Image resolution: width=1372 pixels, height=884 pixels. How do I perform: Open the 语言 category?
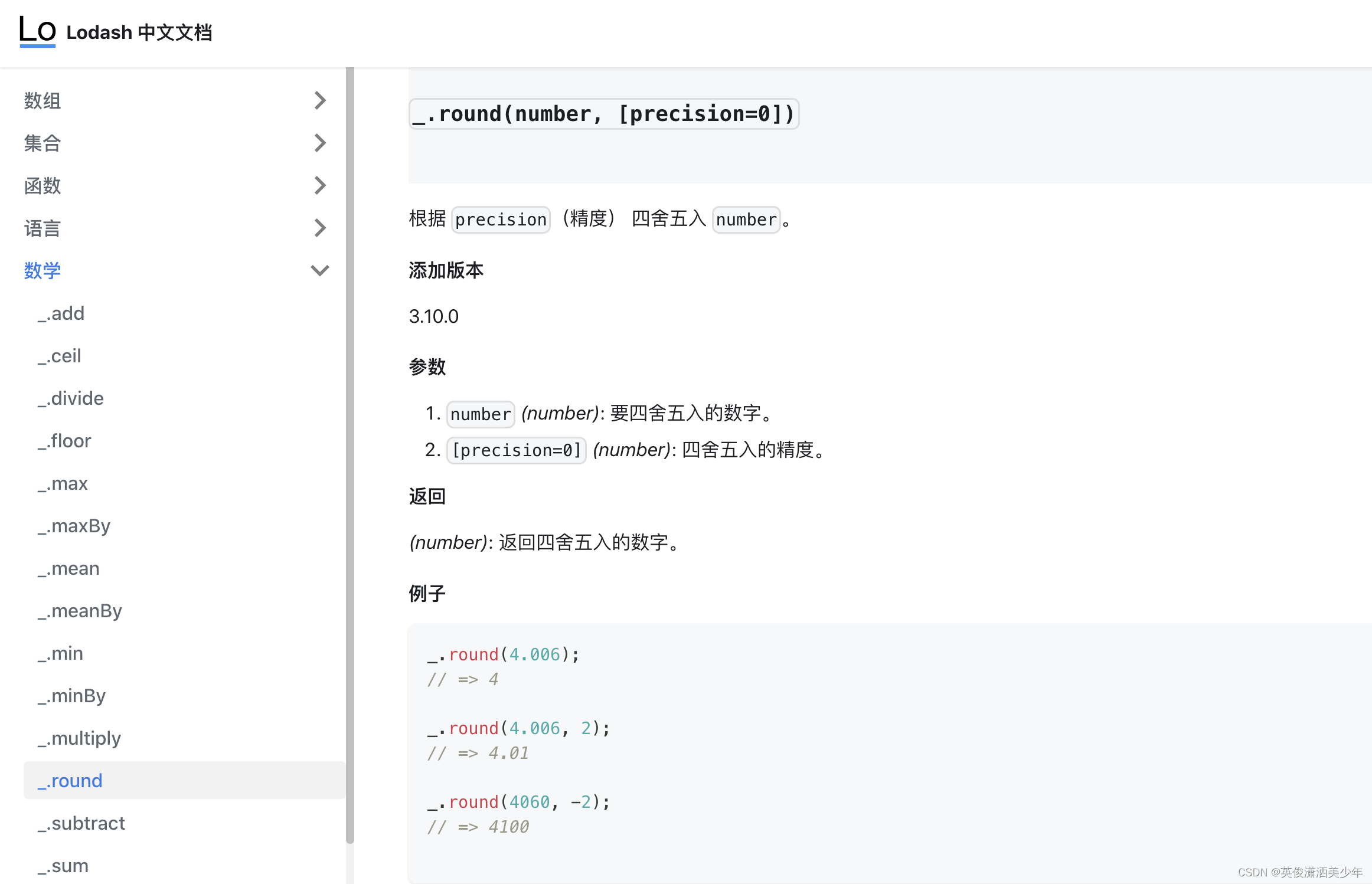(x=42, y=228)
